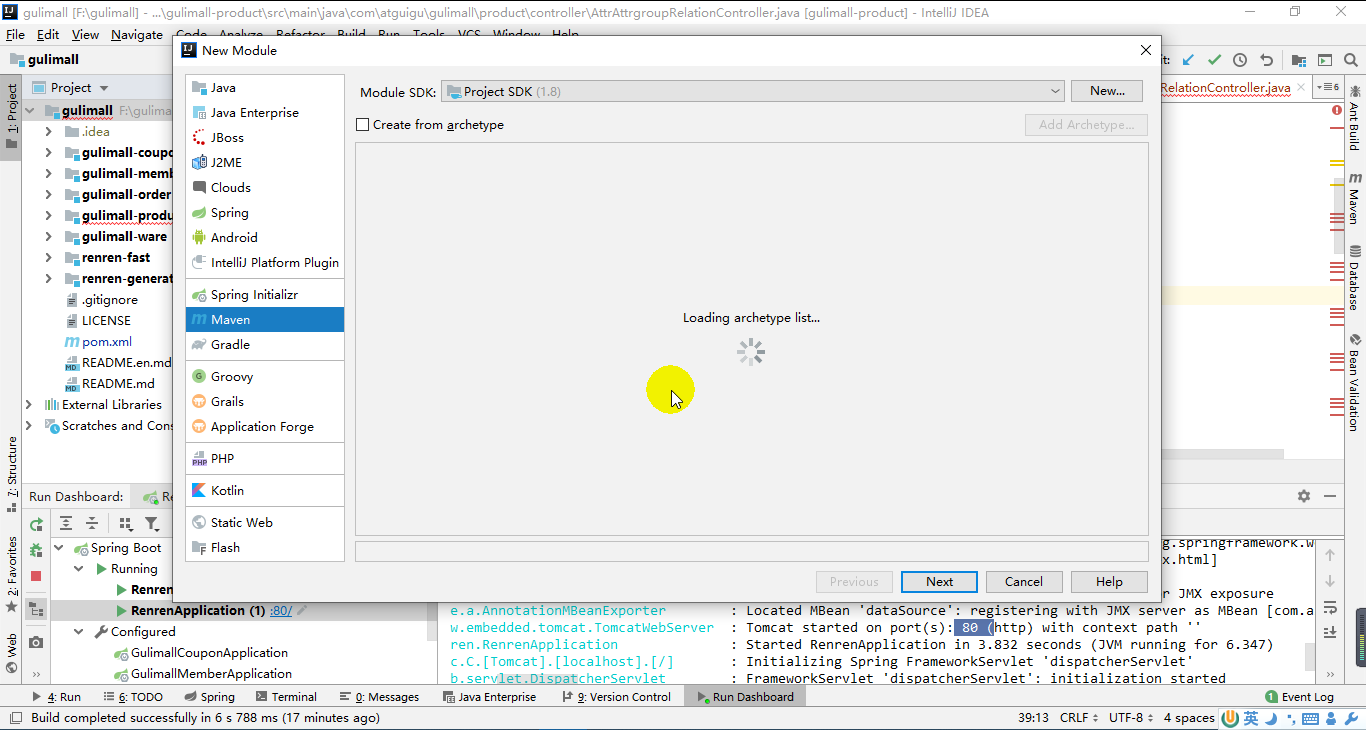Click the Debug icon in Run Dashboard
Screen dimensions: 1366x730
(36, 550)
